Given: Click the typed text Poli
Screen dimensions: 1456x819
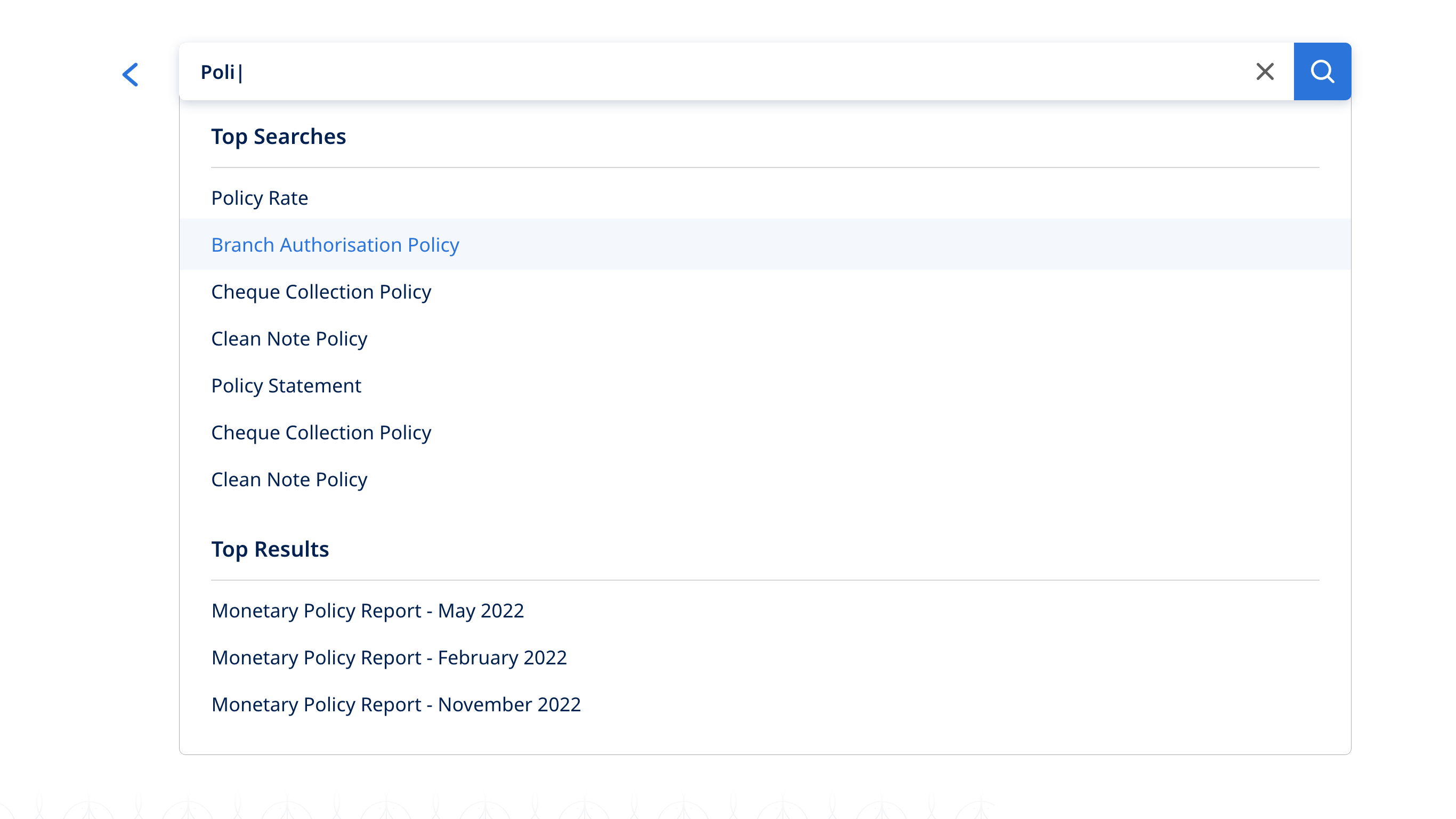Looking at the screenshot, I should click(x=217, y=73).
